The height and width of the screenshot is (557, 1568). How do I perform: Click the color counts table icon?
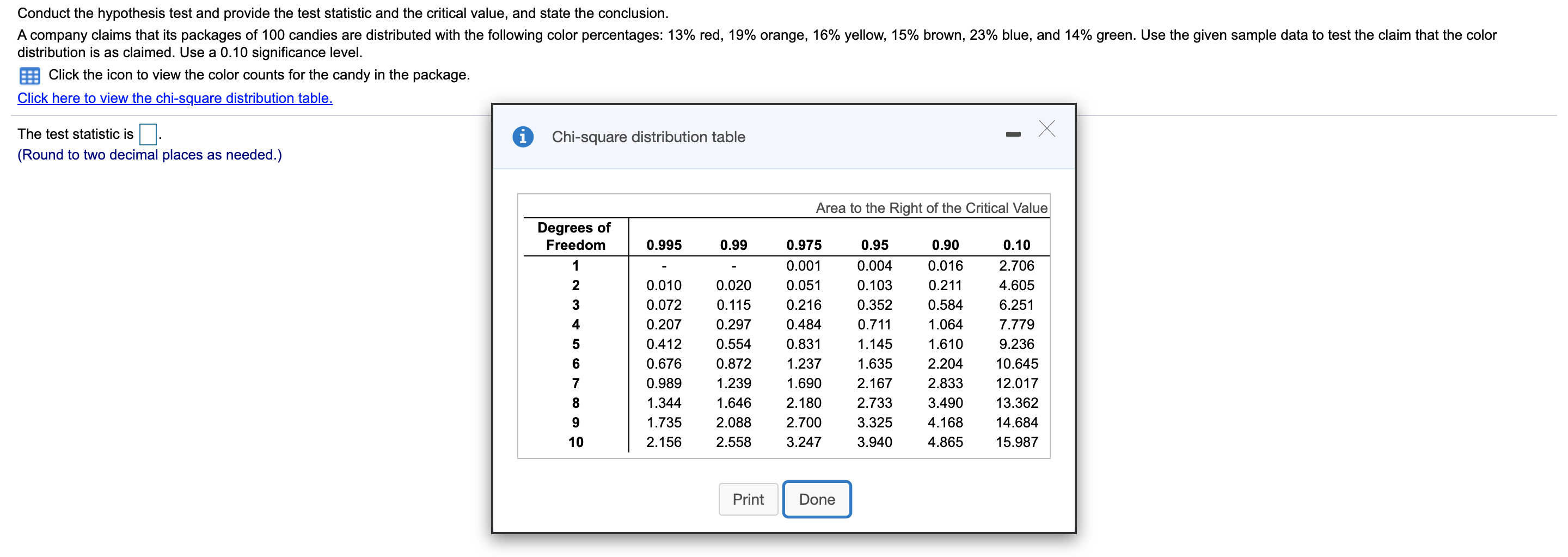29,75
